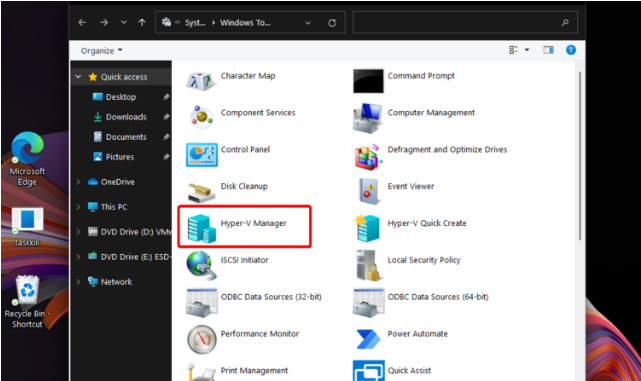This screenshot has width=641, height=381.
Task: Open the address bar history dropdown
Action: (x=308, y=23)
